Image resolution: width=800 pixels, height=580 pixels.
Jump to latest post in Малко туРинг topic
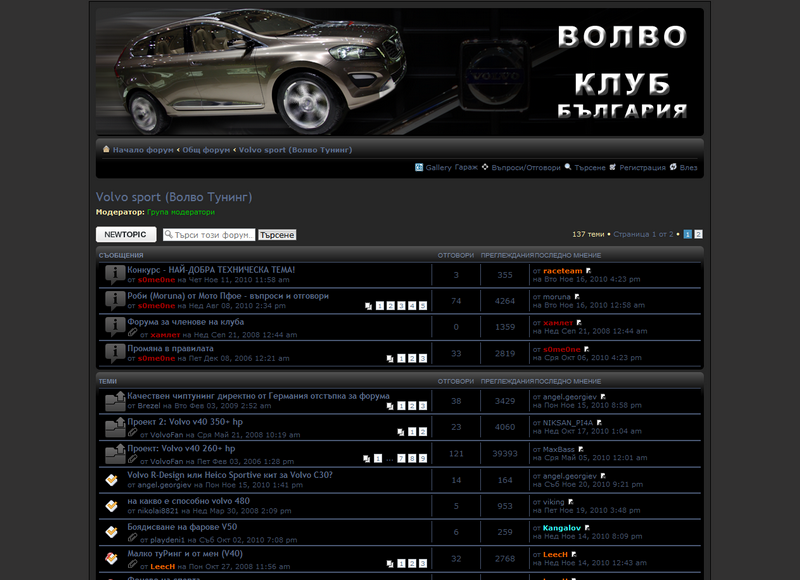coord(574,554)
